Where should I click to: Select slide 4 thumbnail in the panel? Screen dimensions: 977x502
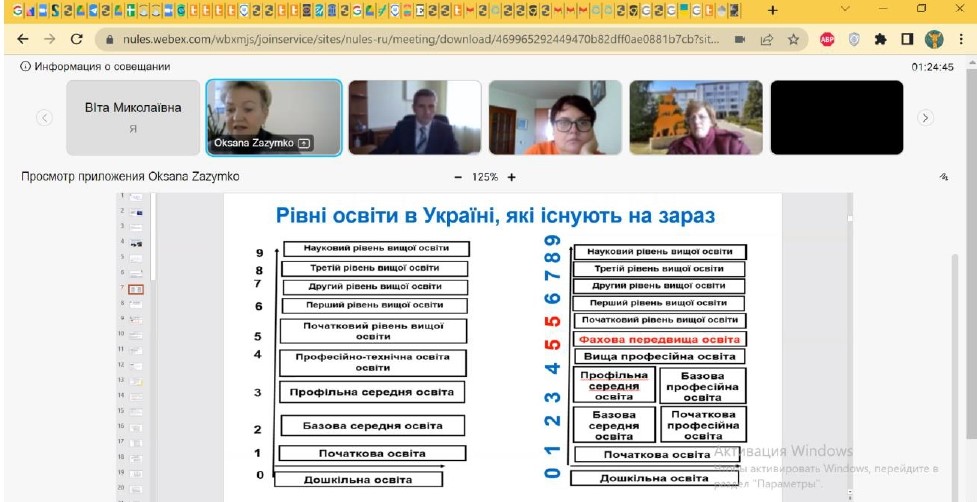click(136, 243)
